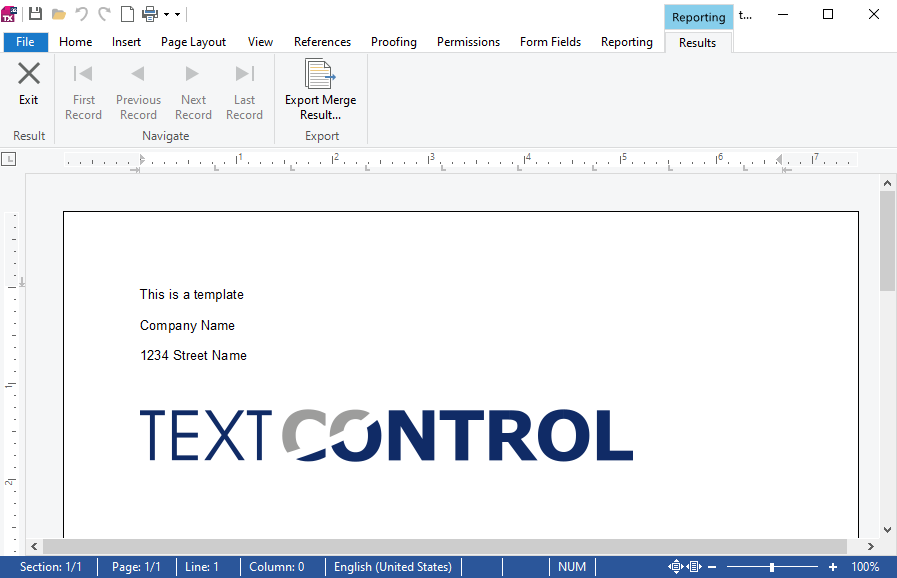This screenshot has height=578, width=897.
Task: Go to the Previous Record
Action: [x=138, y=92]
